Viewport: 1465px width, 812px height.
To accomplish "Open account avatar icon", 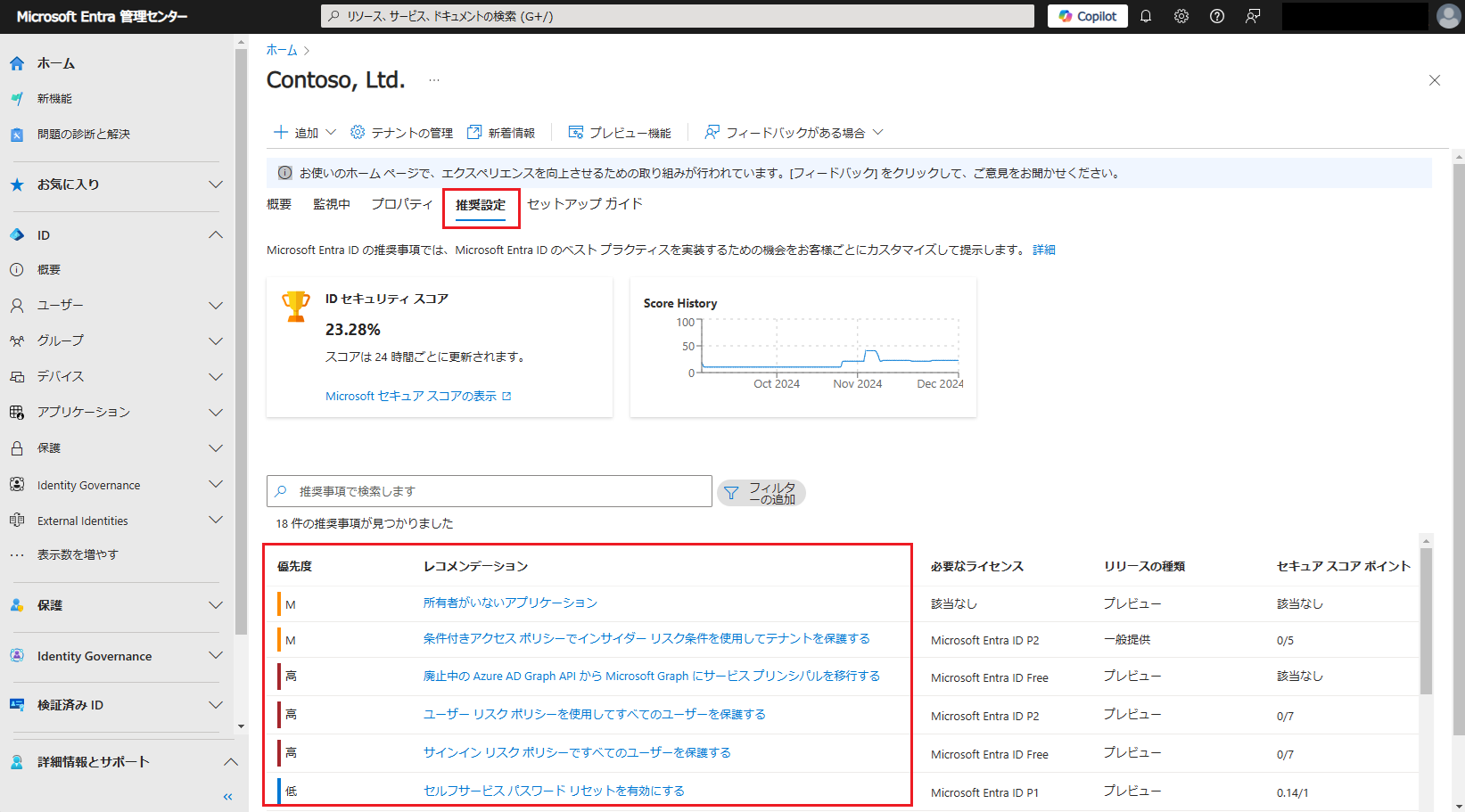I will [x=1449, y=16].
